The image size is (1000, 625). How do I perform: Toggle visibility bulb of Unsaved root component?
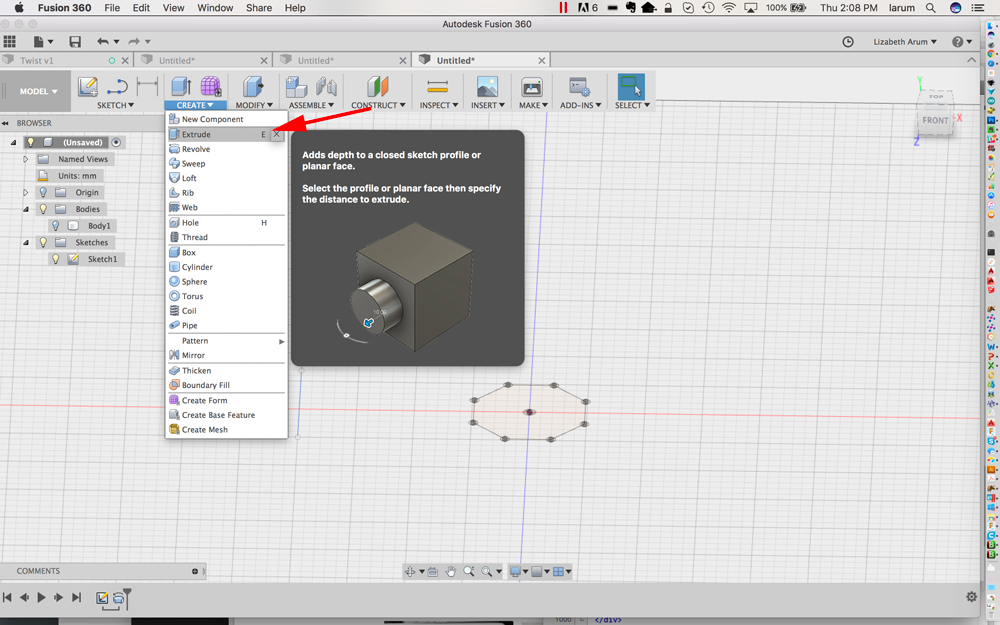pyautogui.click(x=30, y=142)
